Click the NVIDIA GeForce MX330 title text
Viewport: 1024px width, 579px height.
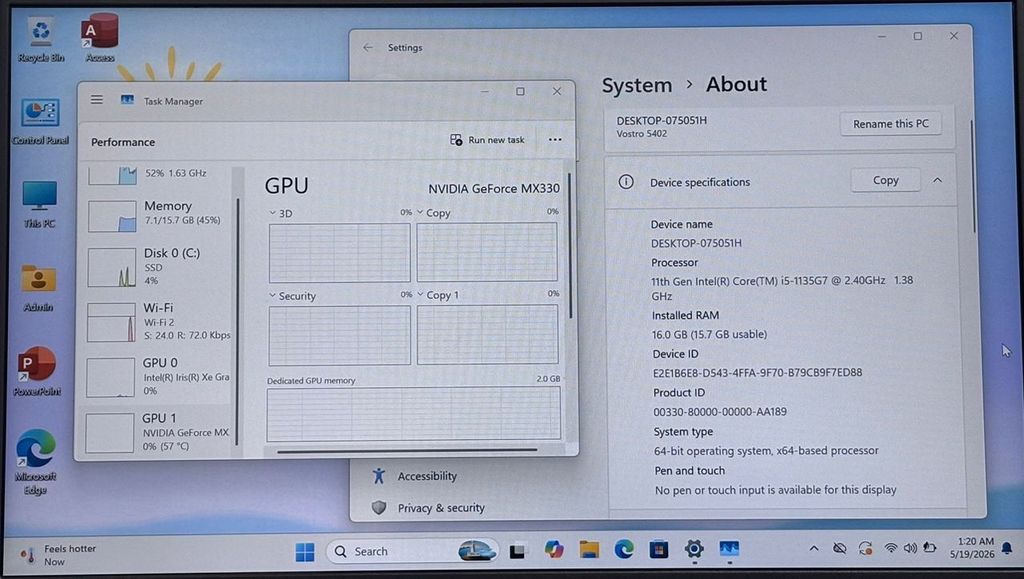[494, 189]
